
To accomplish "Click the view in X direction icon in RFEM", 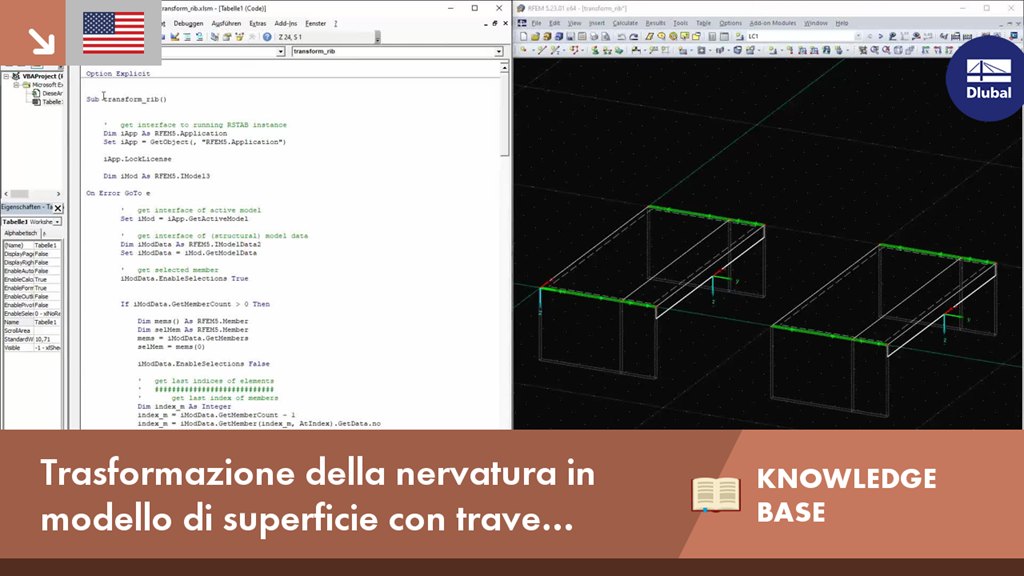I will 926,50.
